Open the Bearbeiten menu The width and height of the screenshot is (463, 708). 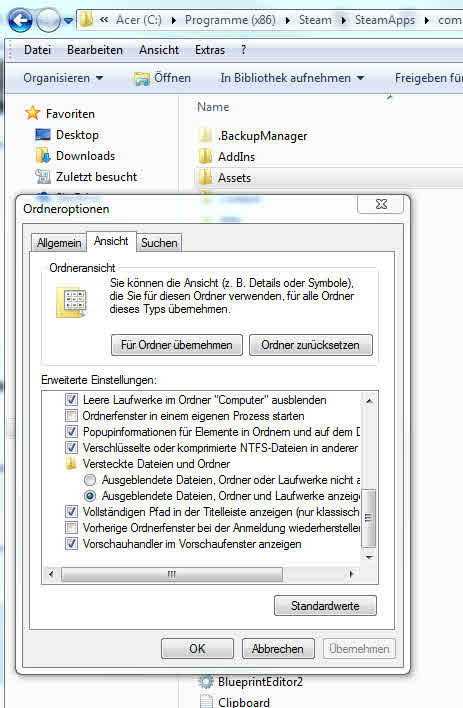95,50
